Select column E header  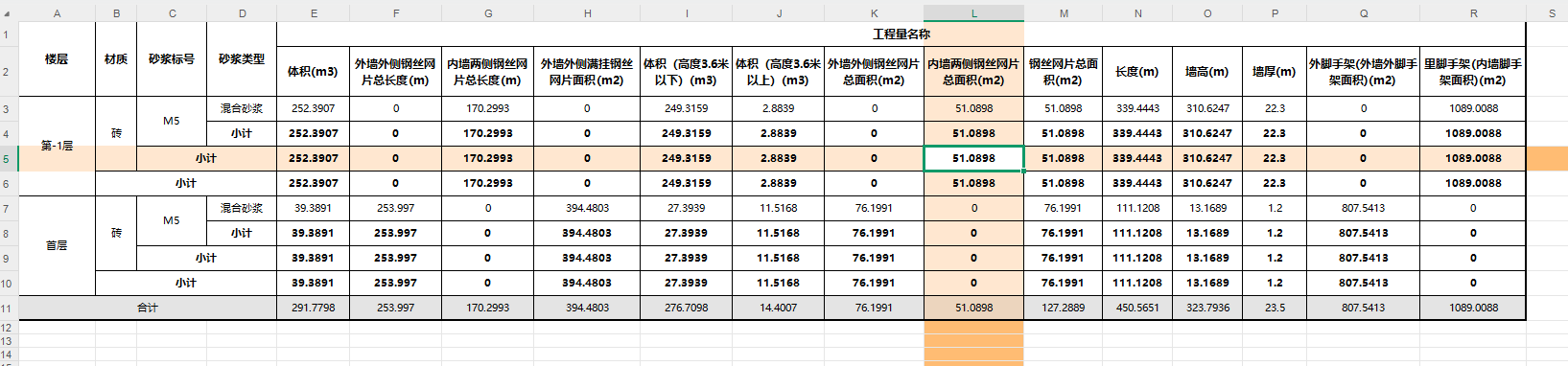314,13
